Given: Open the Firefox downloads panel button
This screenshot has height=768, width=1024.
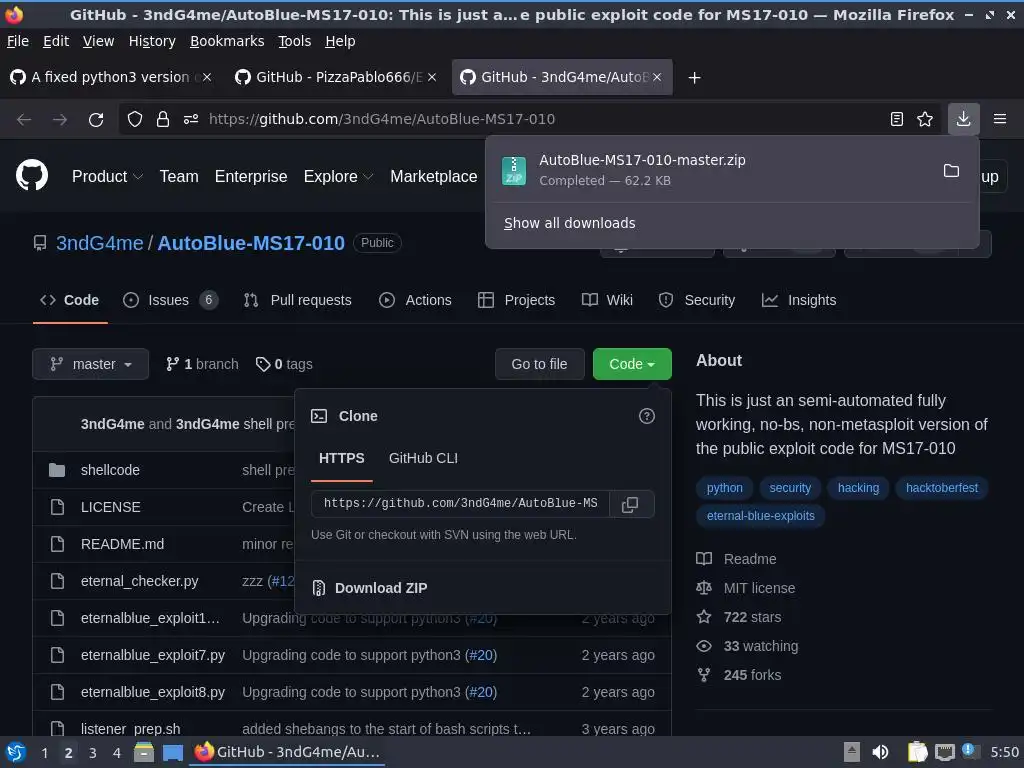Looking at the screenshot, I should [963, 119].
